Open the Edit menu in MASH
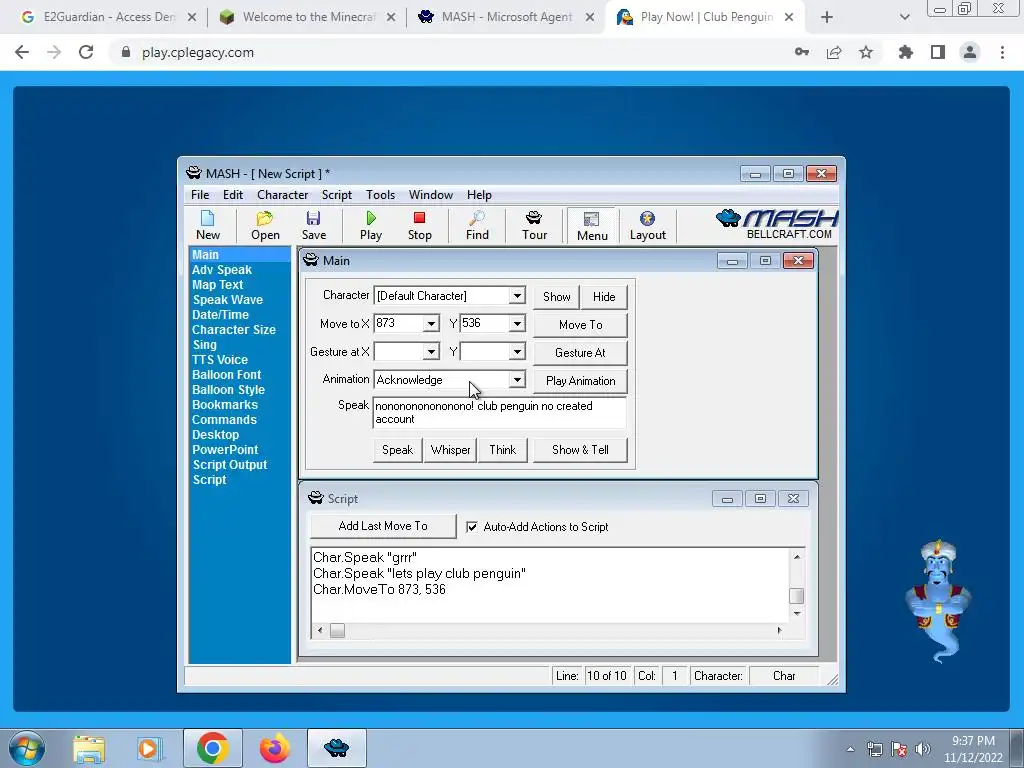Image resolution: width=1024 pixels, height=768 pixels. point(232,195)
